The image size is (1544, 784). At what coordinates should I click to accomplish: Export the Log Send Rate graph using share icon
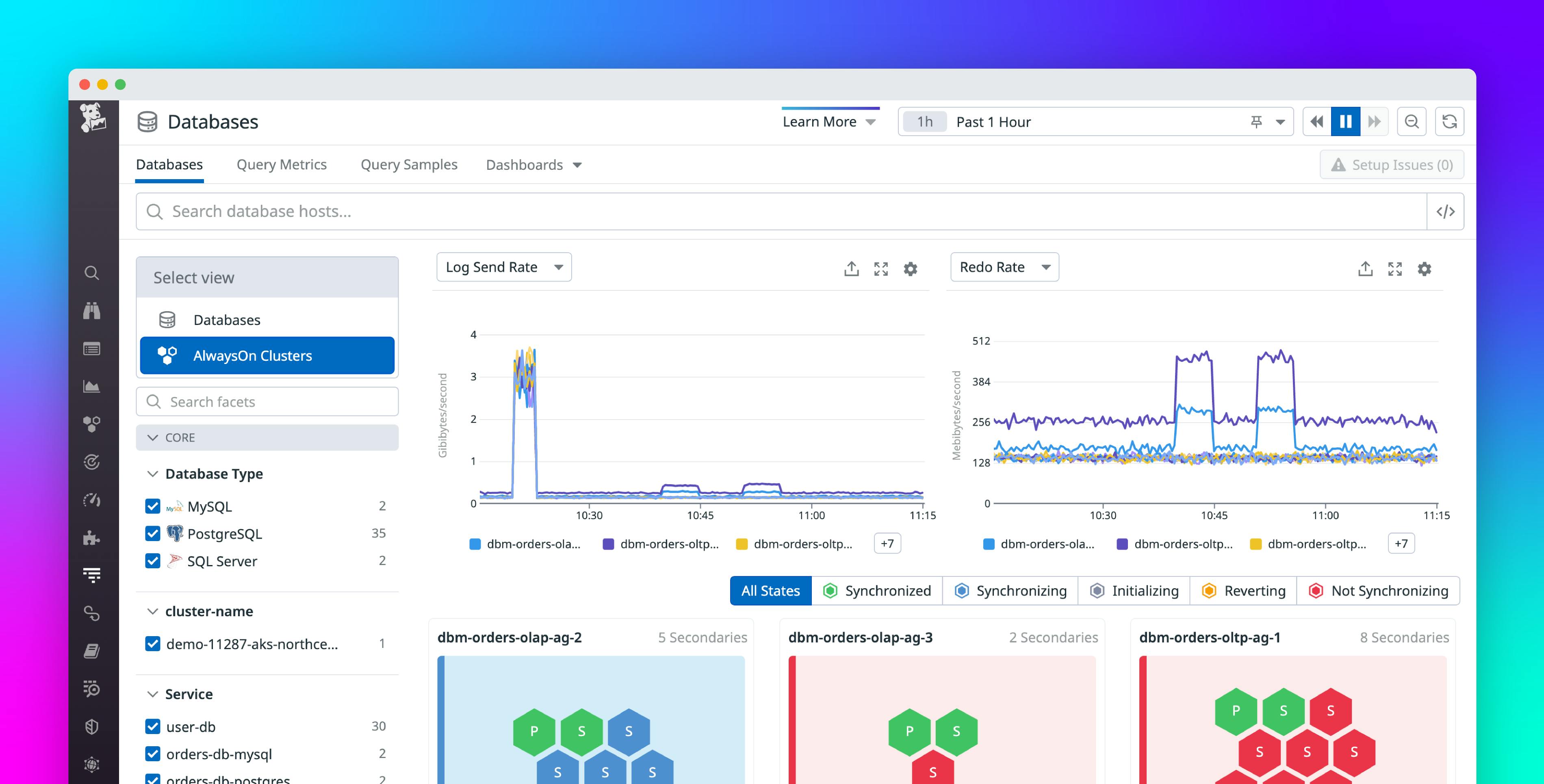click(851, 269)
